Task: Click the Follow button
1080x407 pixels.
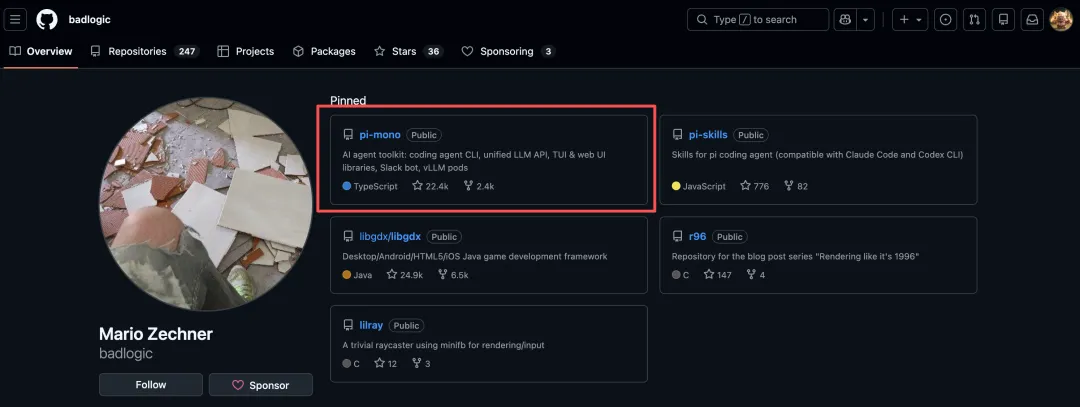Action: pos(150,385)
